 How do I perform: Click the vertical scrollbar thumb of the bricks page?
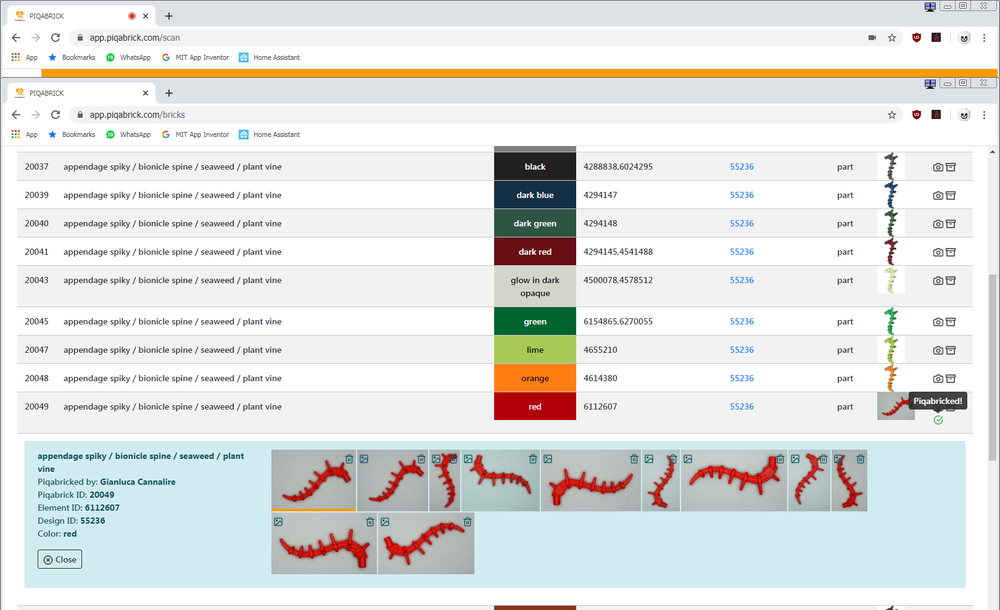point(992,367)
